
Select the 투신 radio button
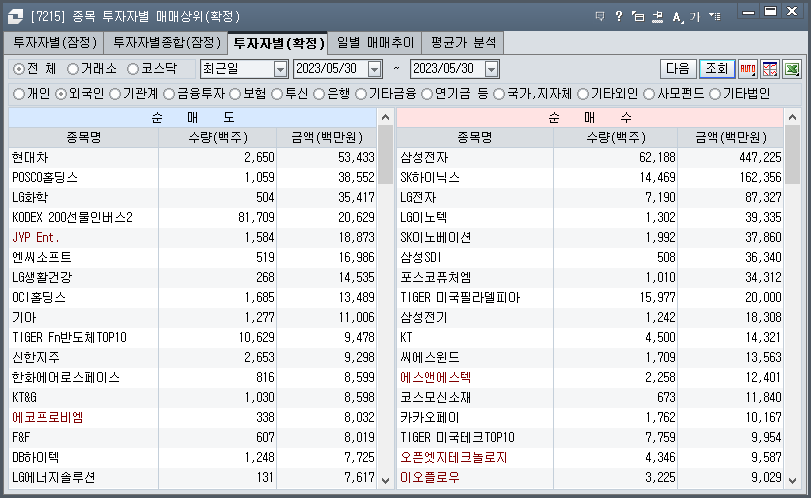point(277,94)
